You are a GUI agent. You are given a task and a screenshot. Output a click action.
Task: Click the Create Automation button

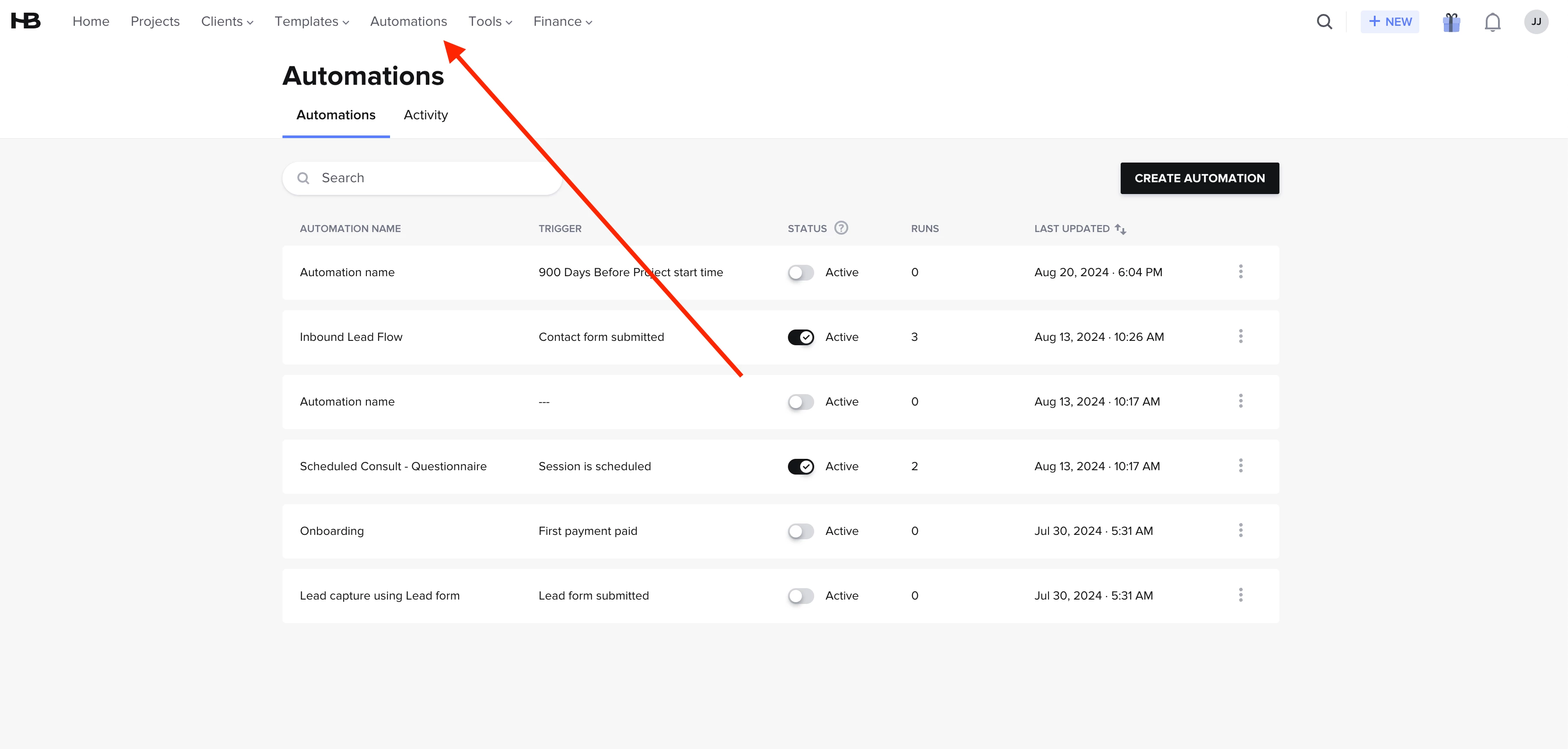(1199, 178)
